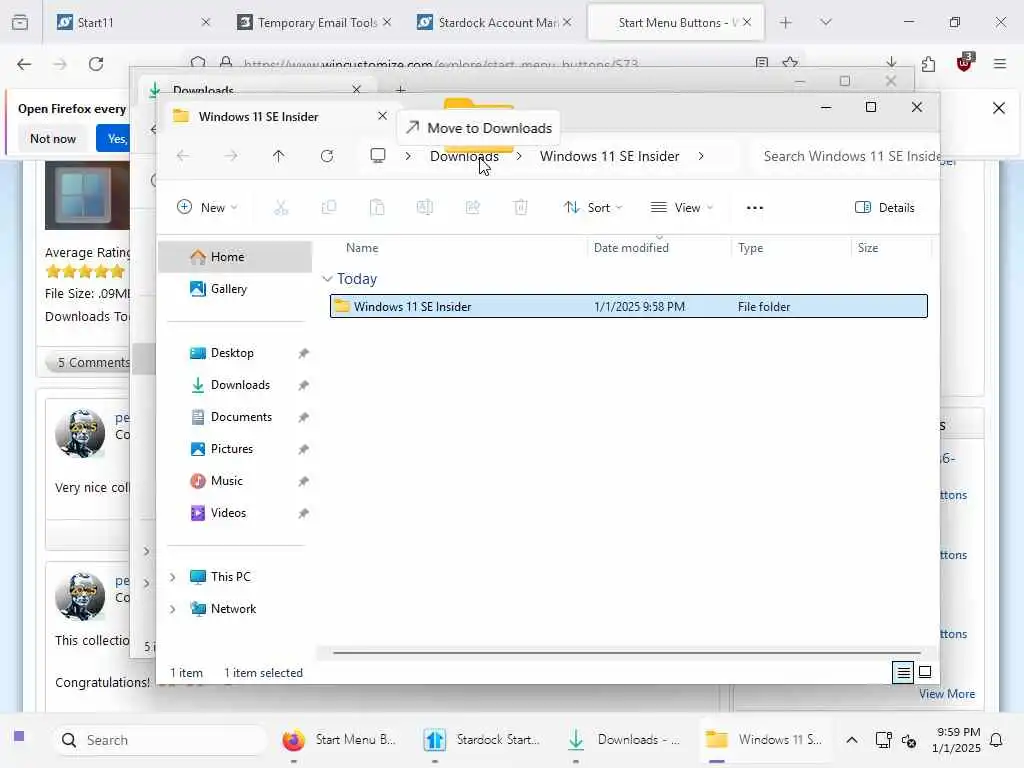Open the See more three-dots menu

coord(754,208)
